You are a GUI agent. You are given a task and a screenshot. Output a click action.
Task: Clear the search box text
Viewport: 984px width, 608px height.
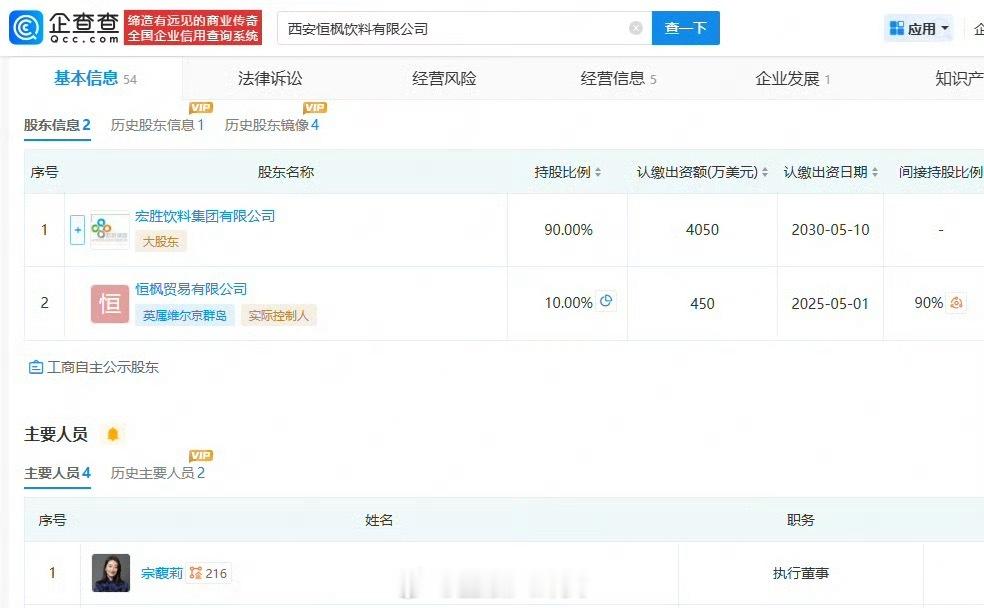(636, 28)
